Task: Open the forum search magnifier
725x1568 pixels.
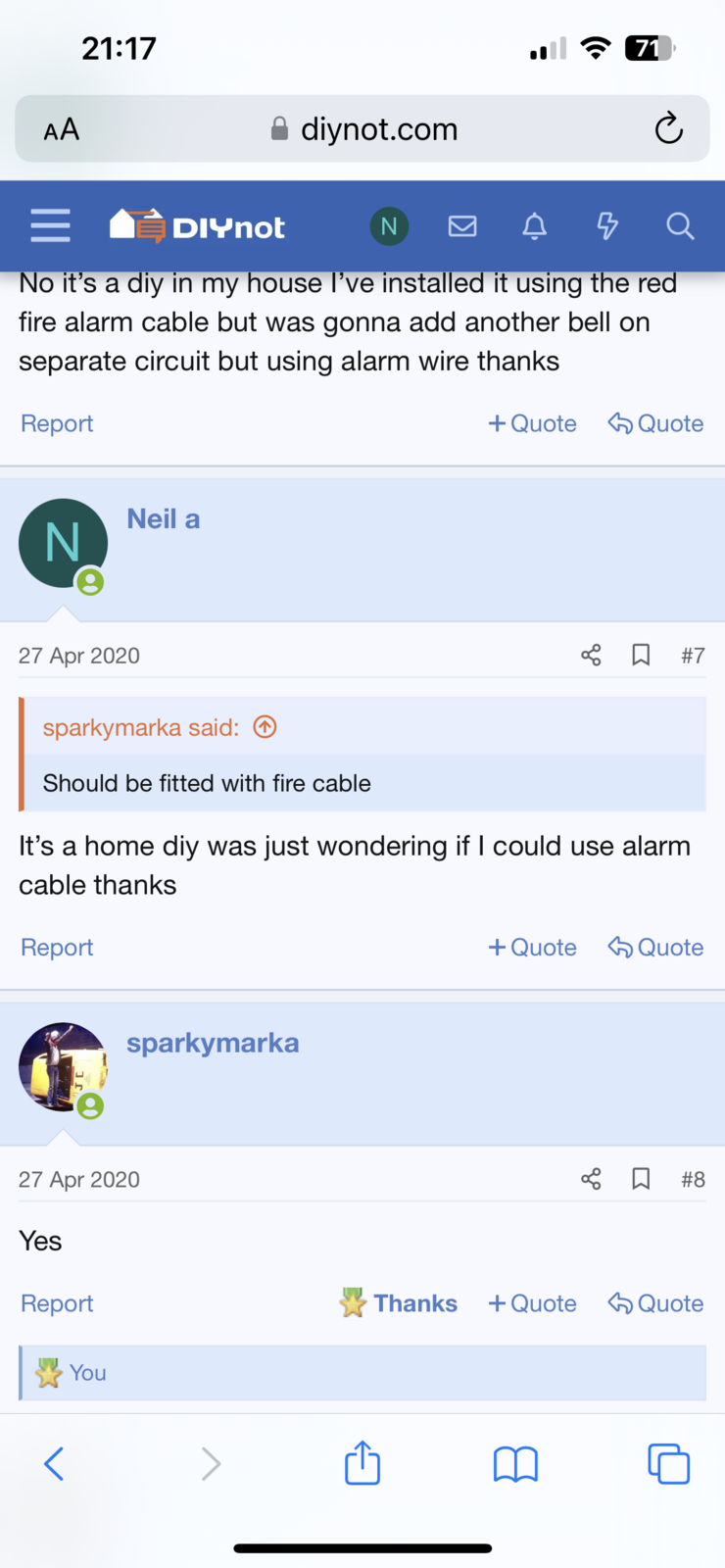Action: pos(680,226)
